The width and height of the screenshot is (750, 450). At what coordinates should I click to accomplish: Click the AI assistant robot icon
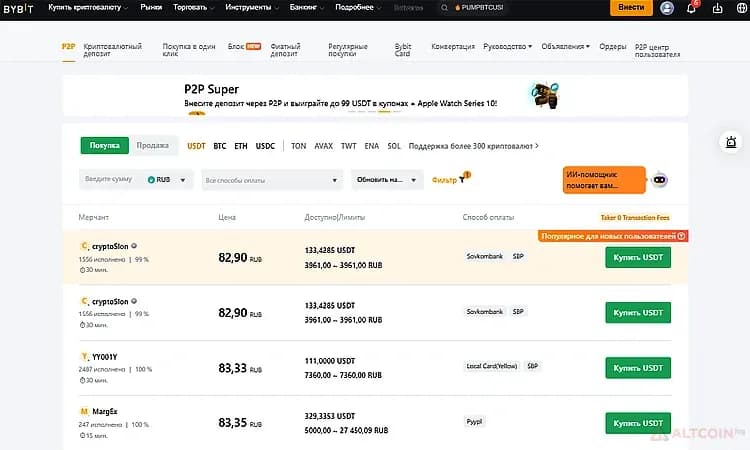[x=660, y=180]
